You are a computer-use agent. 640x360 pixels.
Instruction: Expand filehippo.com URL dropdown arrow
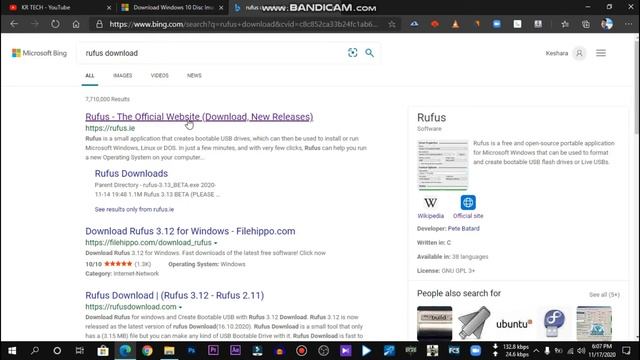point(216,243)
